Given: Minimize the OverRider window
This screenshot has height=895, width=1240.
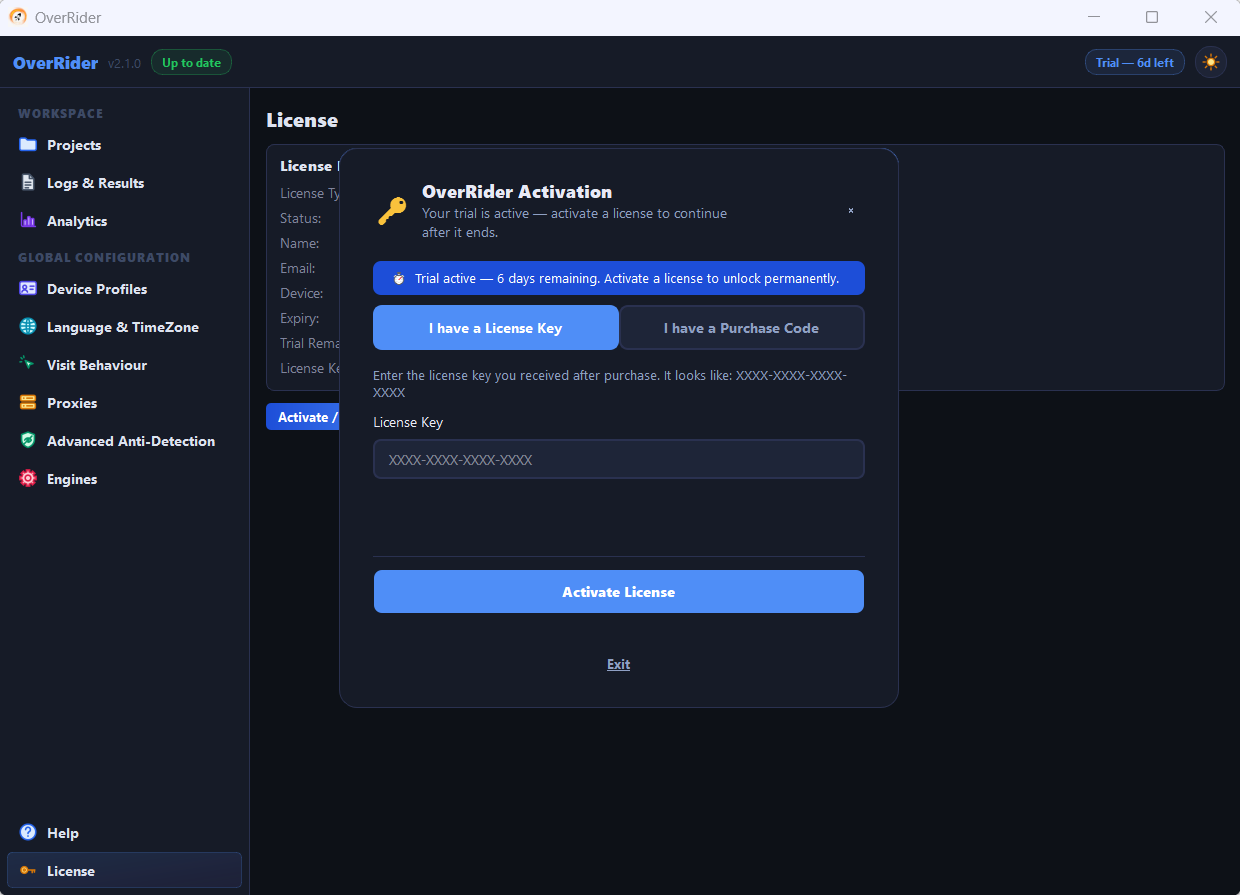Looking at the screenshot, I should (1094, 17).
